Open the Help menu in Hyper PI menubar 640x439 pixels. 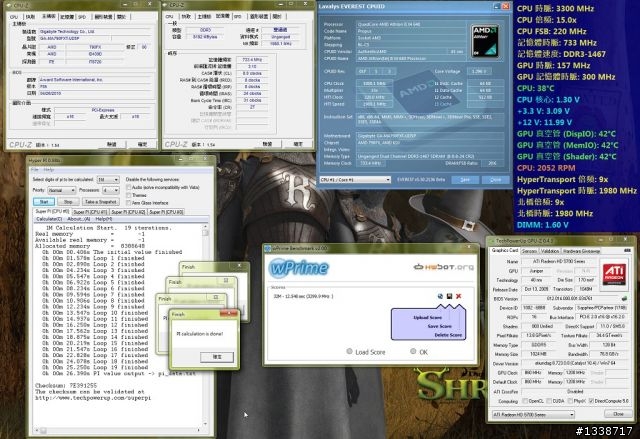(49, 169)
